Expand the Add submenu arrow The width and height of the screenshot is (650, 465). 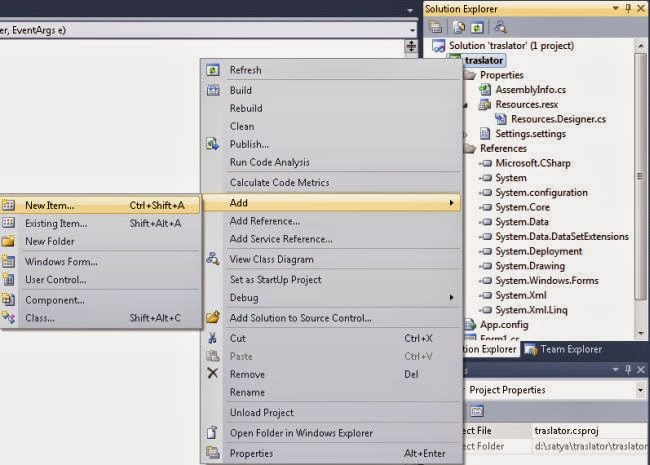451,203
